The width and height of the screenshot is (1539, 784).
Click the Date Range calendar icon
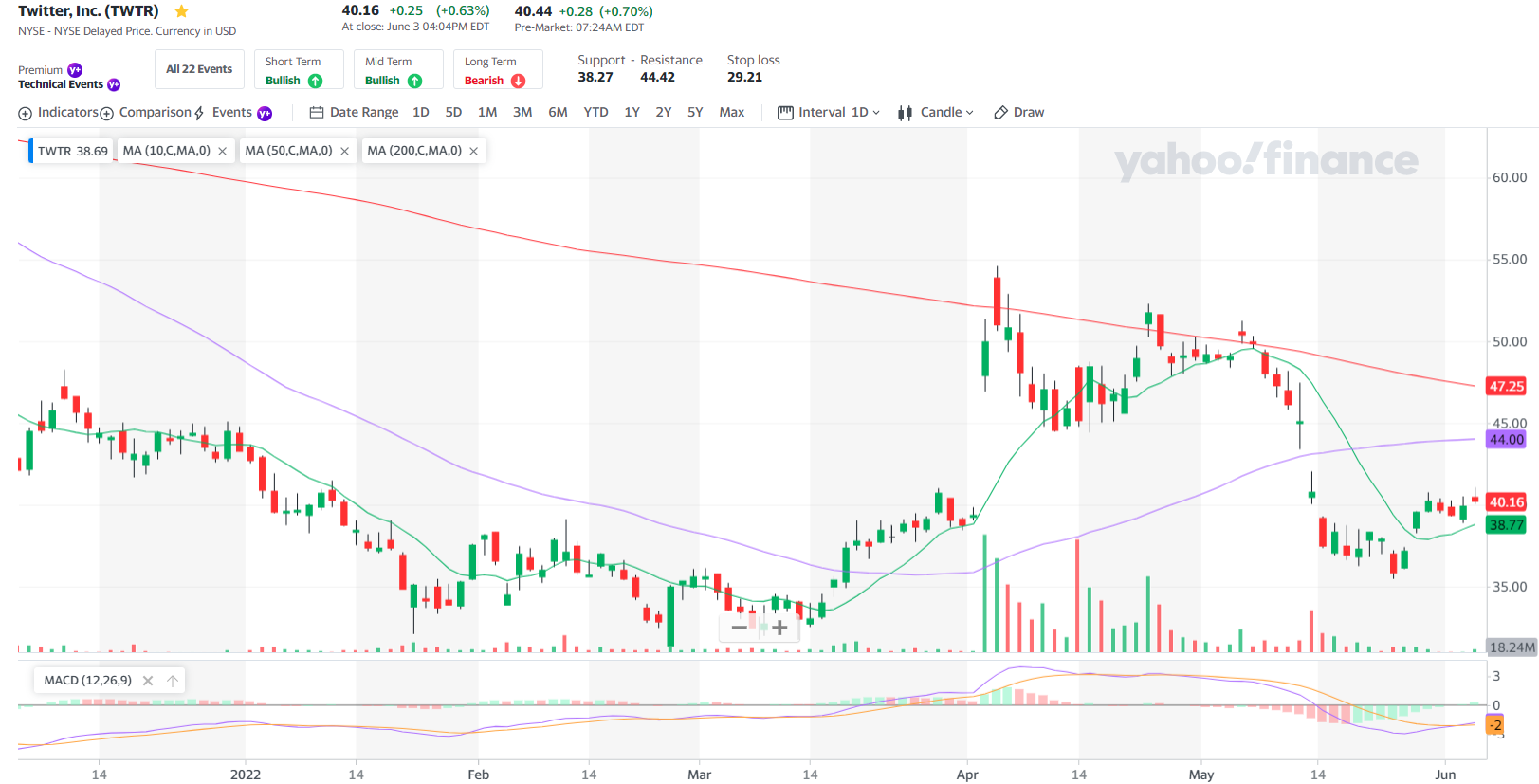click(x=317, y=113)
